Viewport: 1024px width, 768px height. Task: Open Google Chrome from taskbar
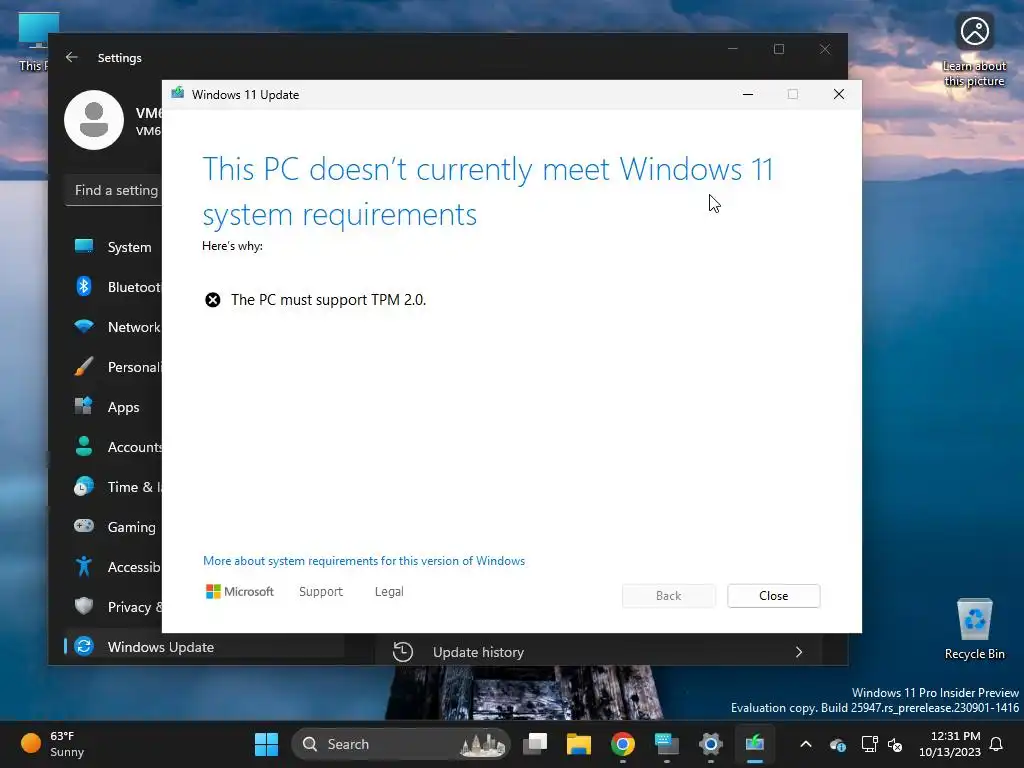tap(622, 744)
